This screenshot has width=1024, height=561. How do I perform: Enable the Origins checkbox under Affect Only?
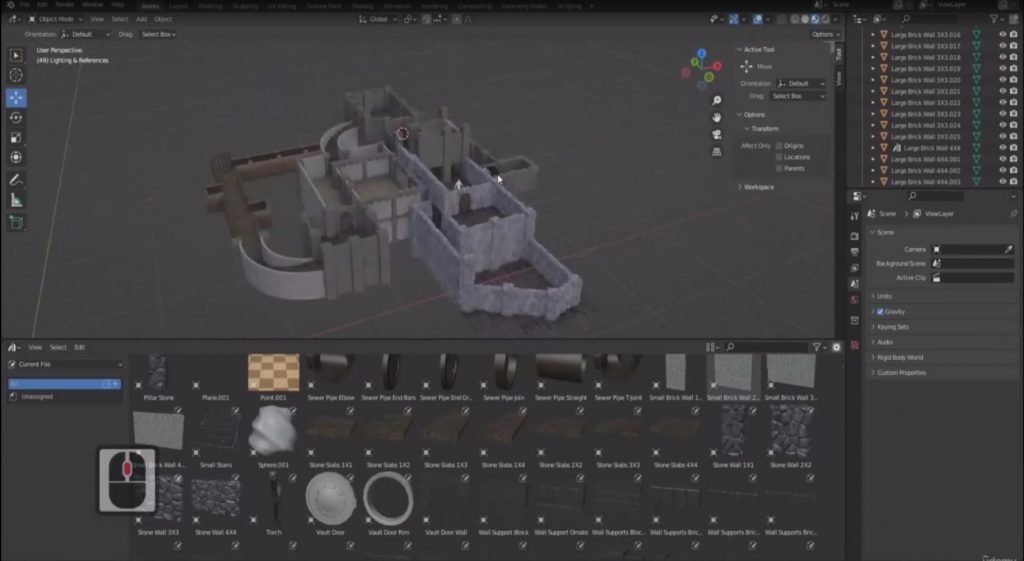(778, 146)
